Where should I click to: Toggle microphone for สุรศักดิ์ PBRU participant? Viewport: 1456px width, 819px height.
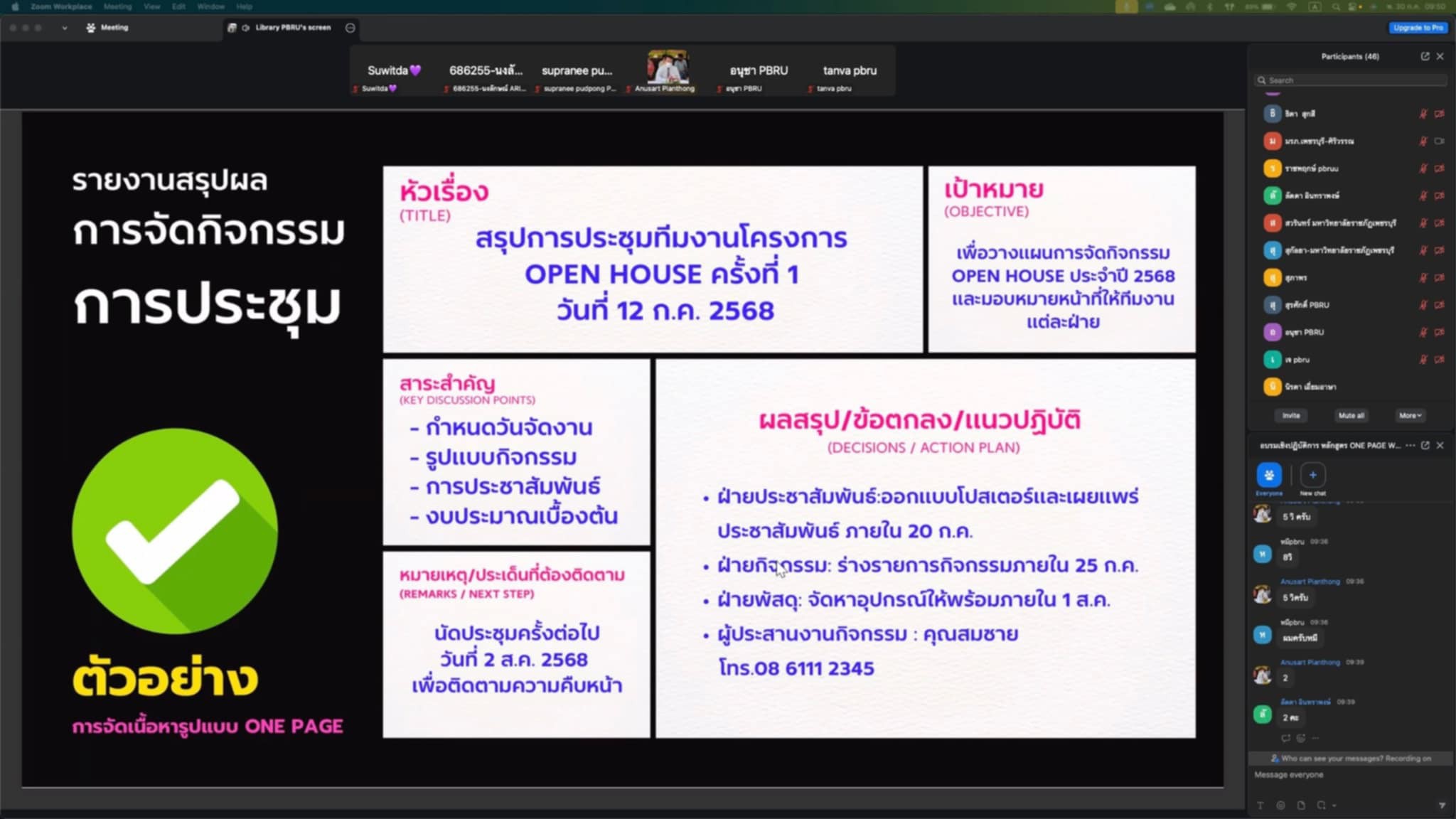click(x=1423, y=305)
